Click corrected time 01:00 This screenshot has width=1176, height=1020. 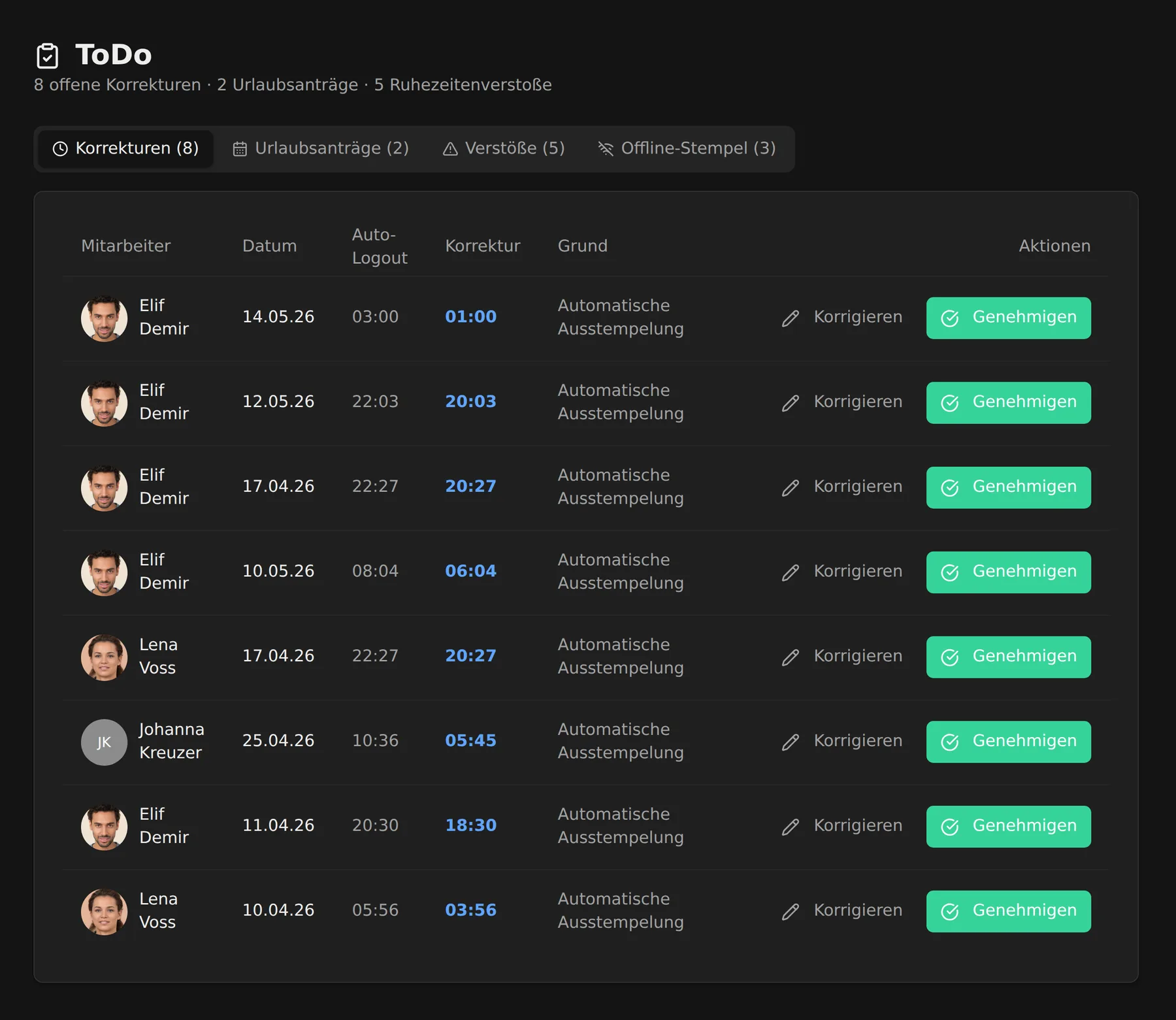[470, 317]
